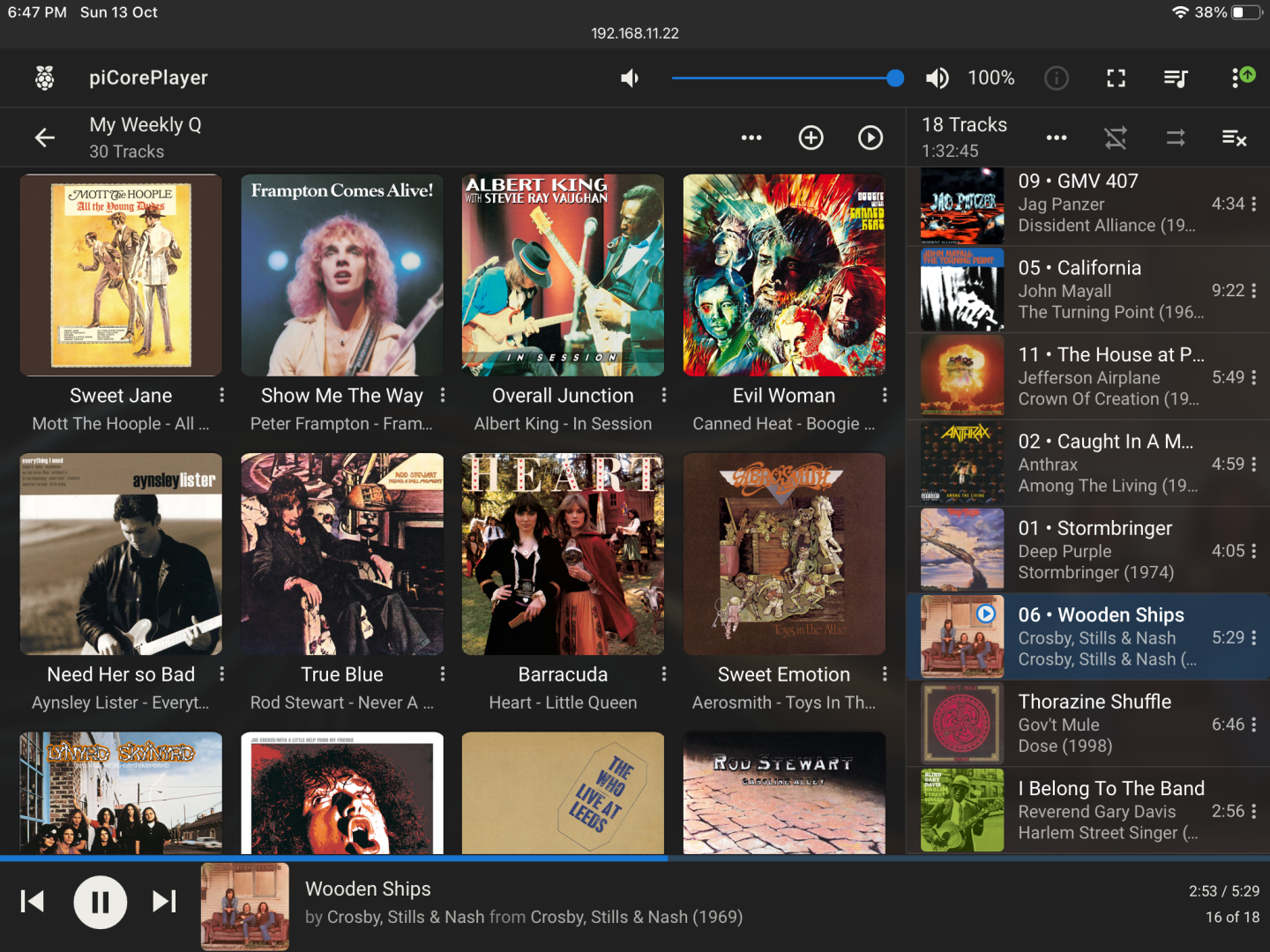Screen dimensions: 1270x952
Task: Open now playing Wooden Ships cover art
Action: point(245,907)
